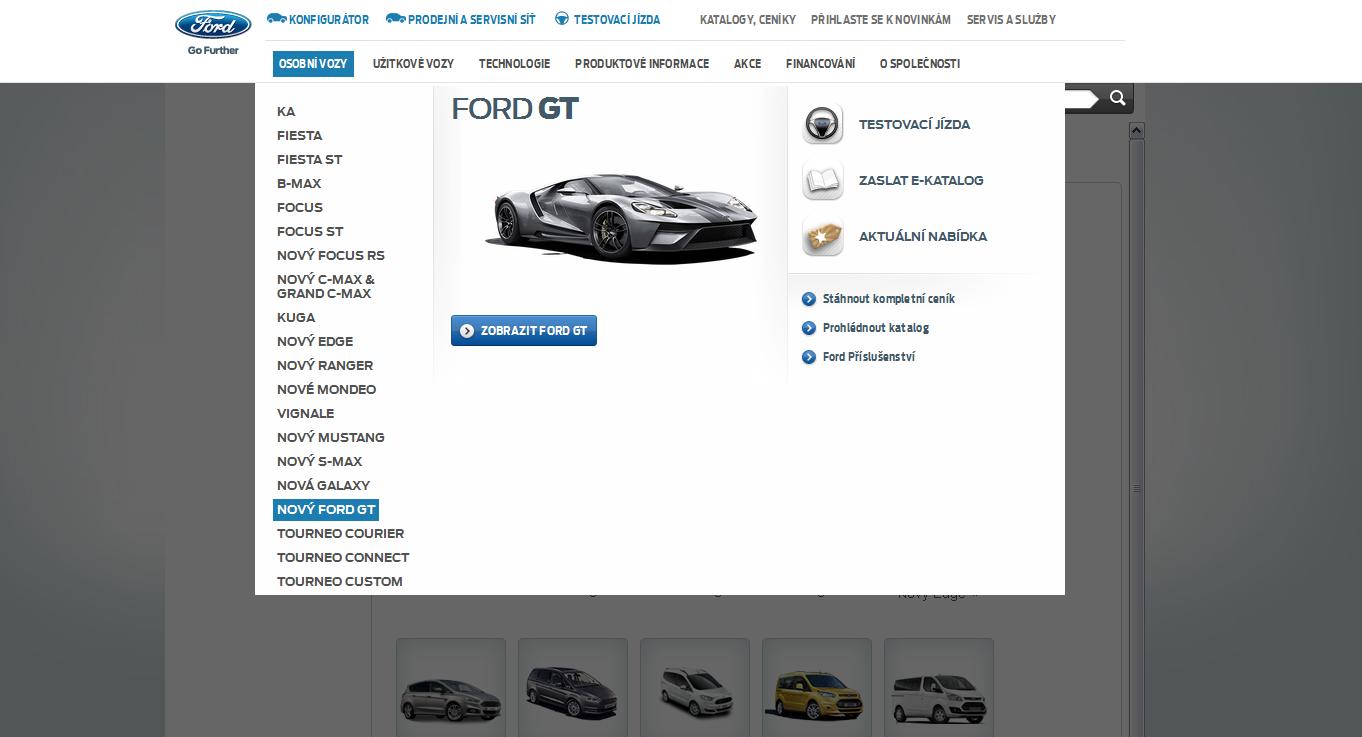Click the car icon beside Prodejní a servisní síť

point(395,19)
